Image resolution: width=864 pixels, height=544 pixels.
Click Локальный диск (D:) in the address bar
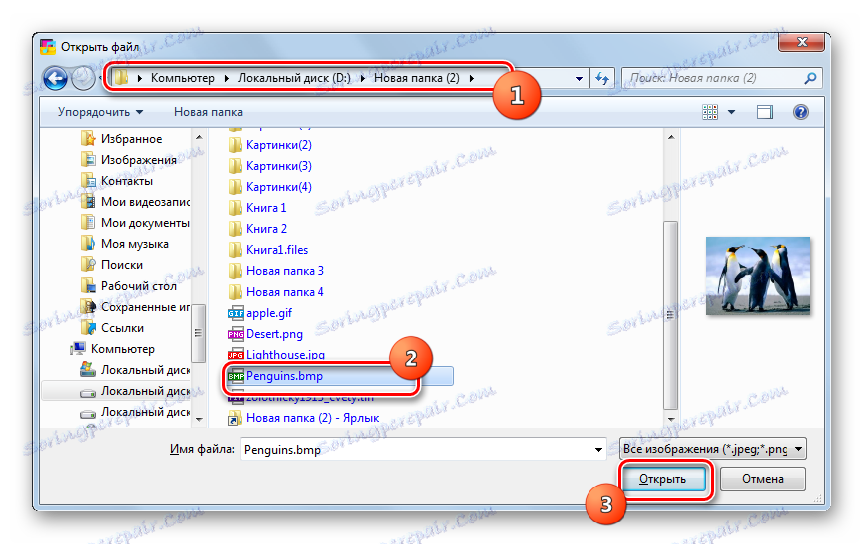pos(294,78)
